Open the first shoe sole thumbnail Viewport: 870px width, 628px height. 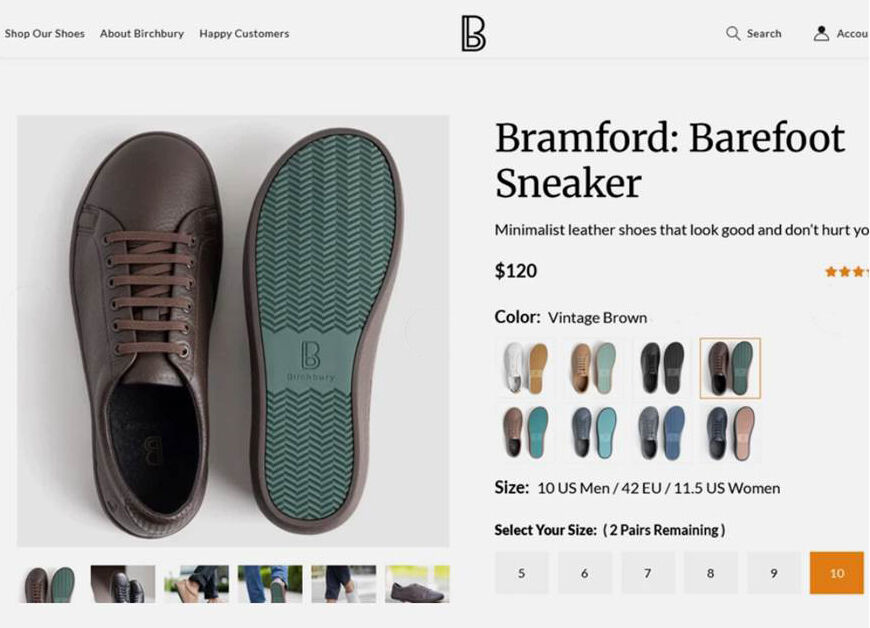(50, 584)
